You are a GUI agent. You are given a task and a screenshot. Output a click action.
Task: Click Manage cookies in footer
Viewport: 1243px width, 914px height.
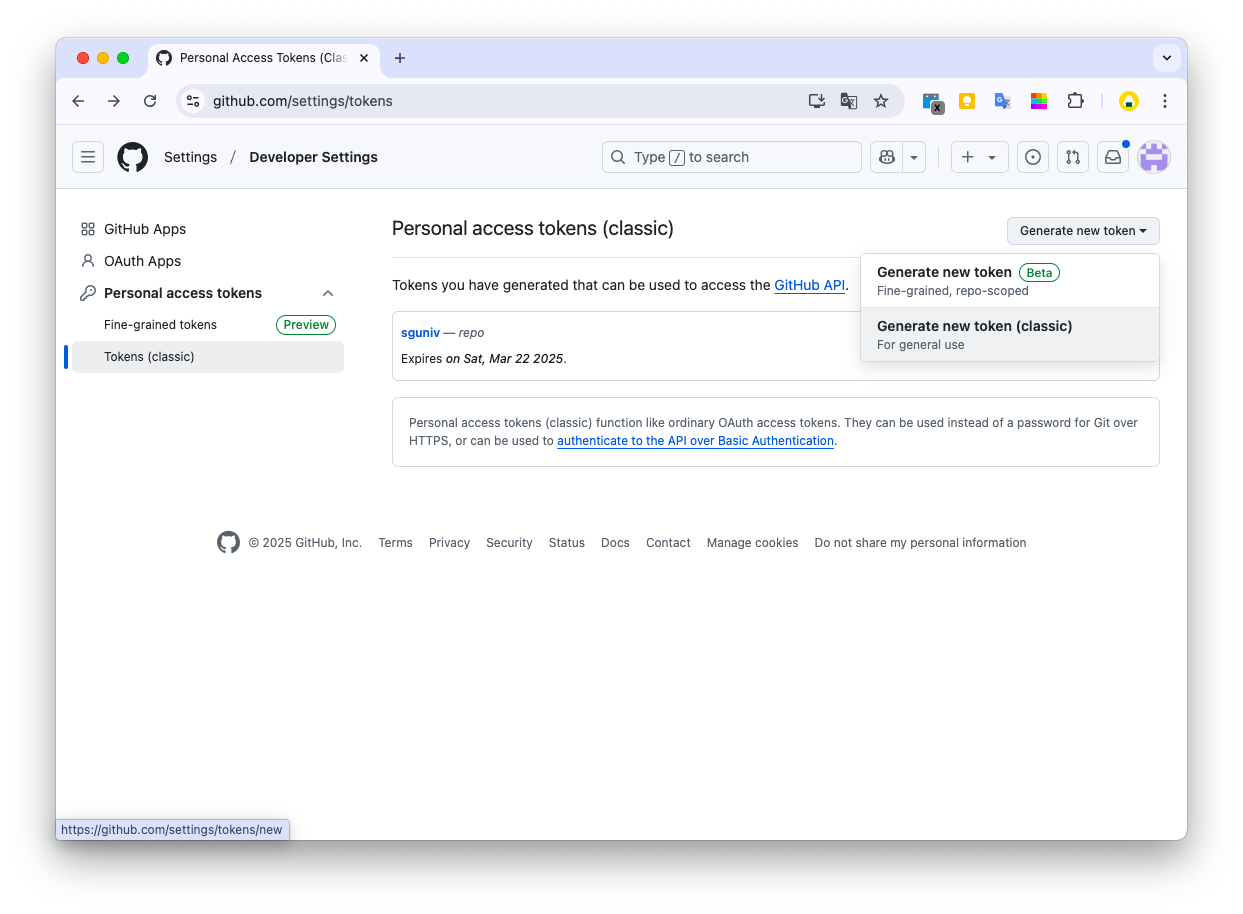coord(752,543)
